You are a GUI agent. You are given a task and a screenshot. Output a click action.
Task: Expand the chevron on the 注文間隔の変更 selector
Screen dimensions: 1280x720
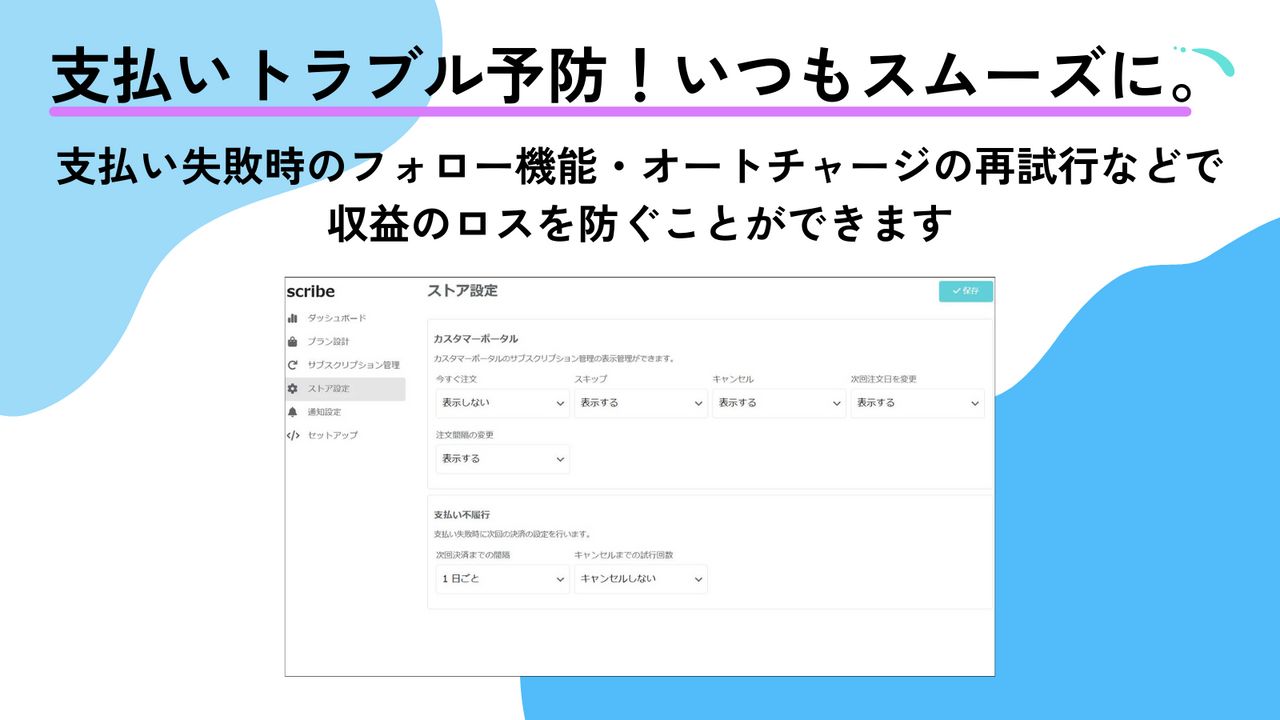pyautogui.click(x=560, y=459)
